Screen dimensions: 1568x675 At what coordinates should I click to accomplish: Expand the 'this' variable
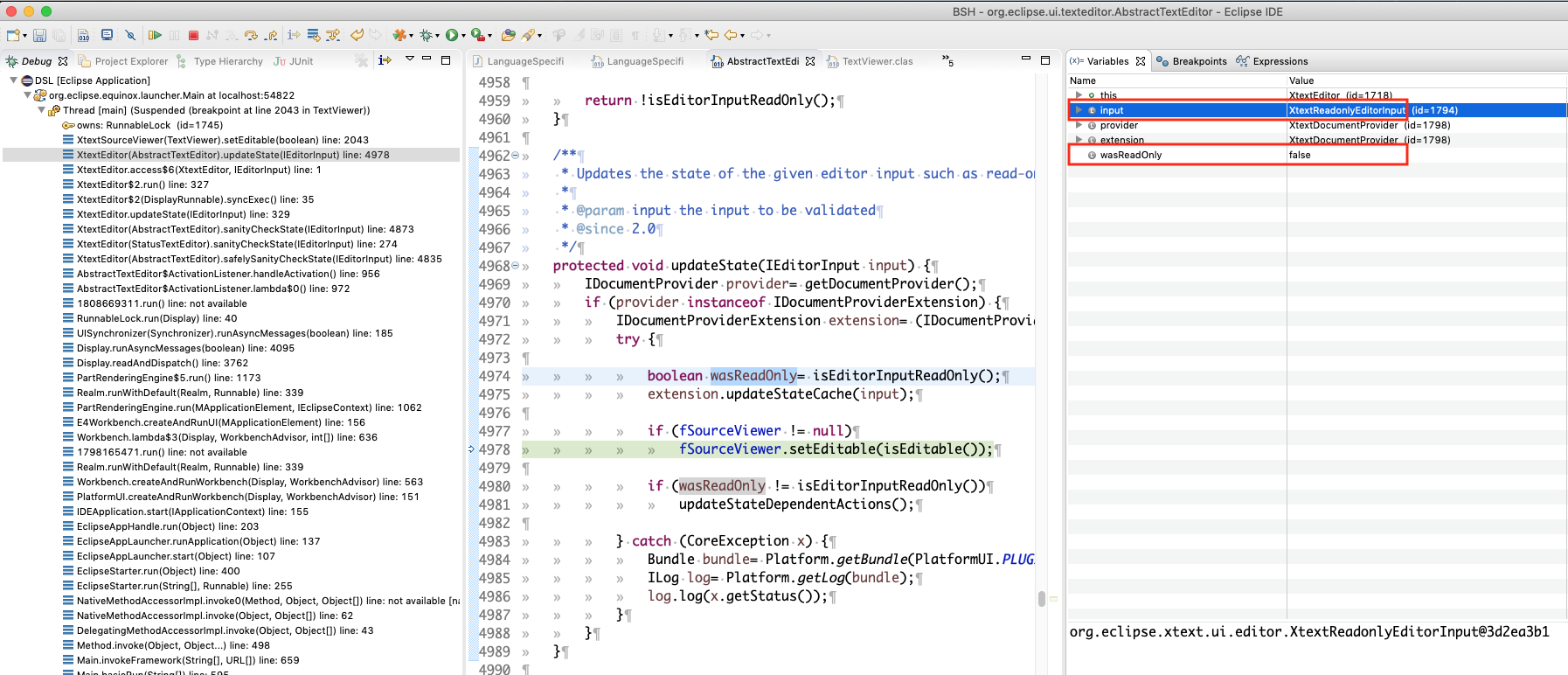point(1079,95)
